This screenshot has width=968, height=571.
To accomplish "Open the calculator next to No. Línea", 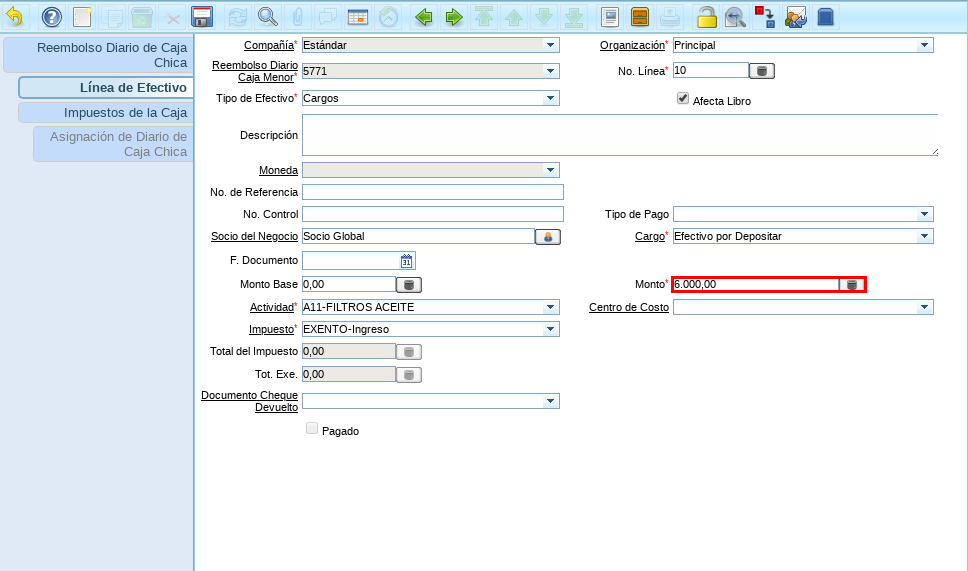I will [762, 71].
